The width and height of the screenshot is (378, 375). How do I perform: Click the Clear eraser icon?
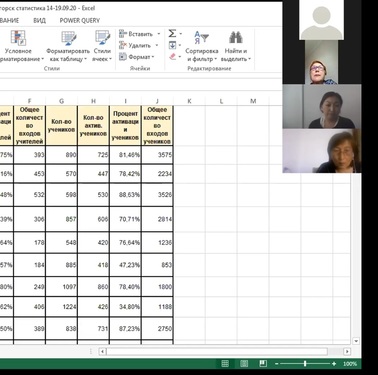(172, 57)
